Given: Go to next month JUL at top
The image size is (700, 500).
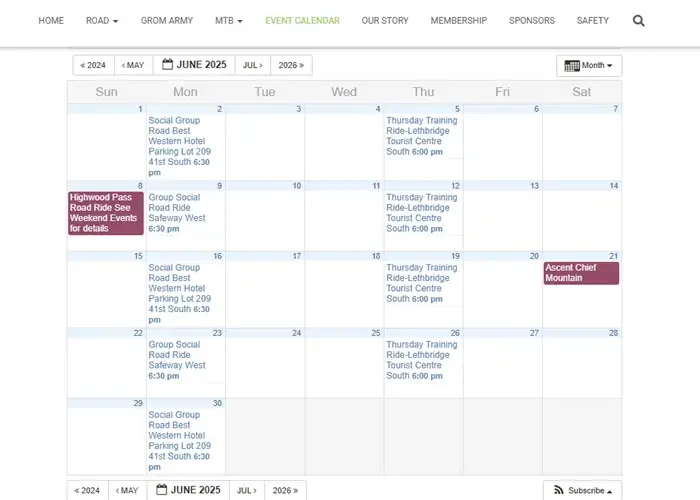Looking at the screenshot, I should click(253, 65).
